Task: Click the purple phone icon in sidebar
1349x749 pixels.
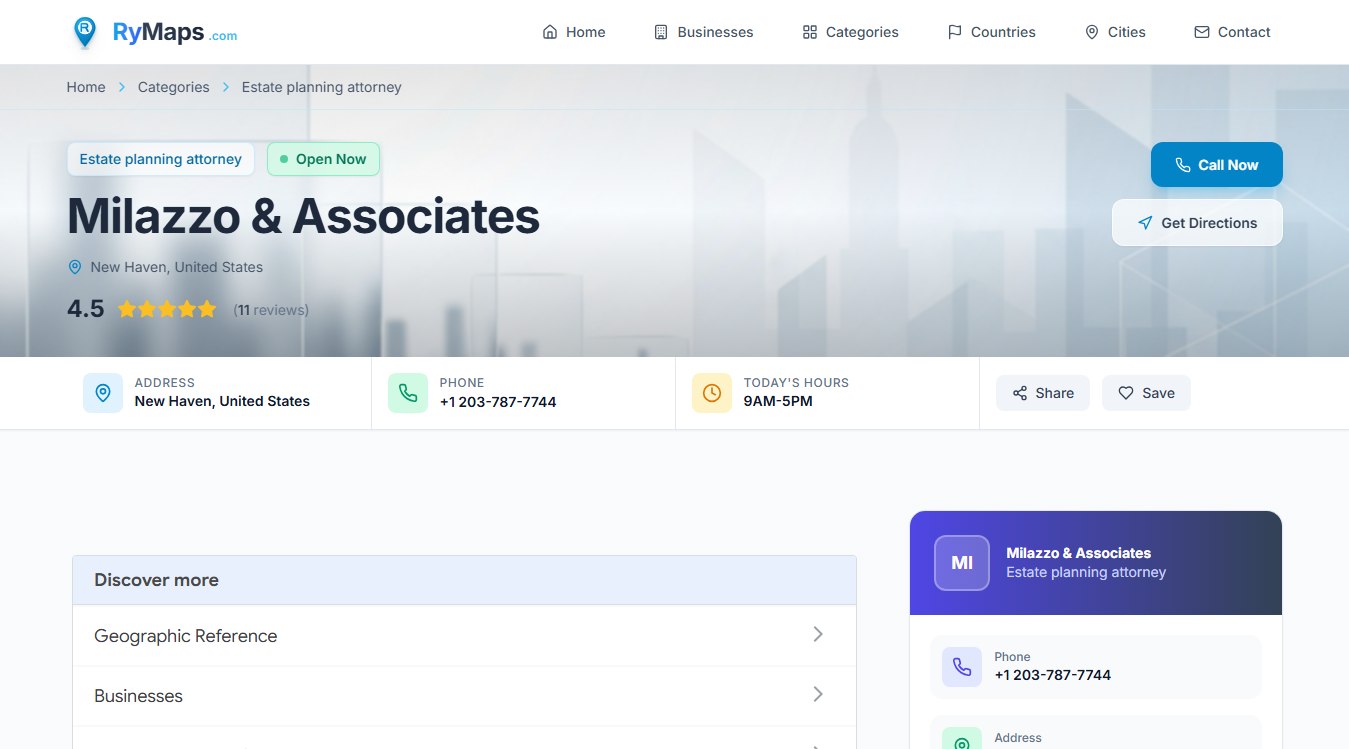Action: click(962, 667)
